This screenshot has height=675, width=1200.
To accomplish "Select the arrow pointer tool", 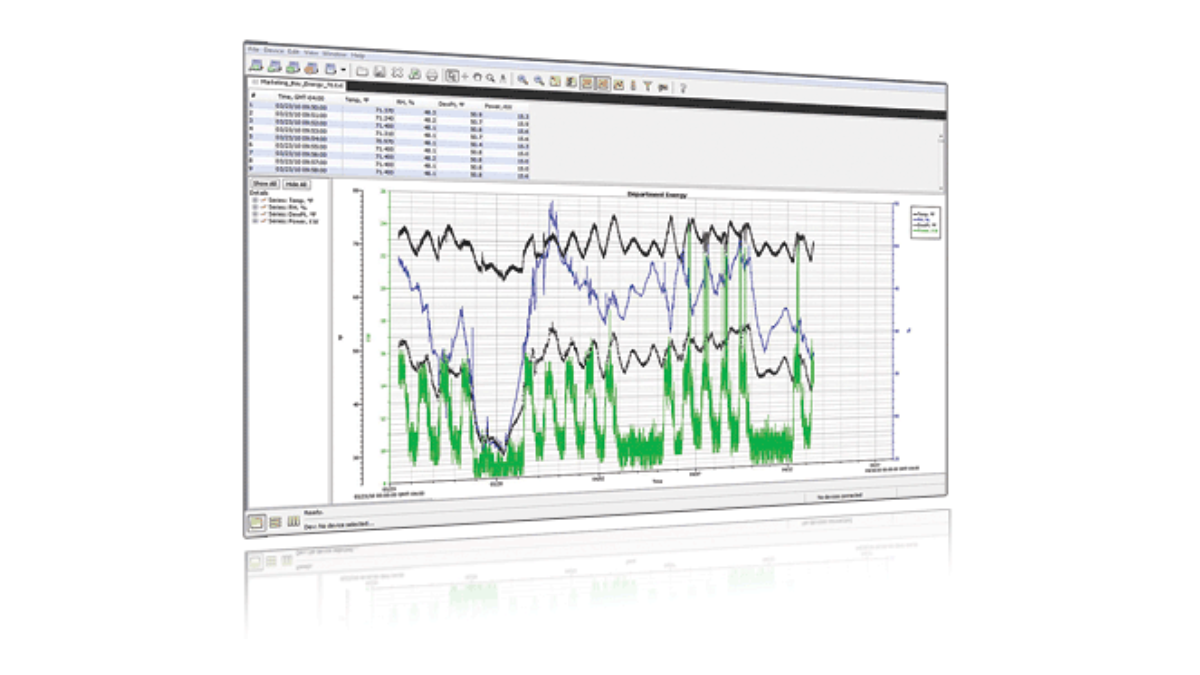I will click(452, 76).
